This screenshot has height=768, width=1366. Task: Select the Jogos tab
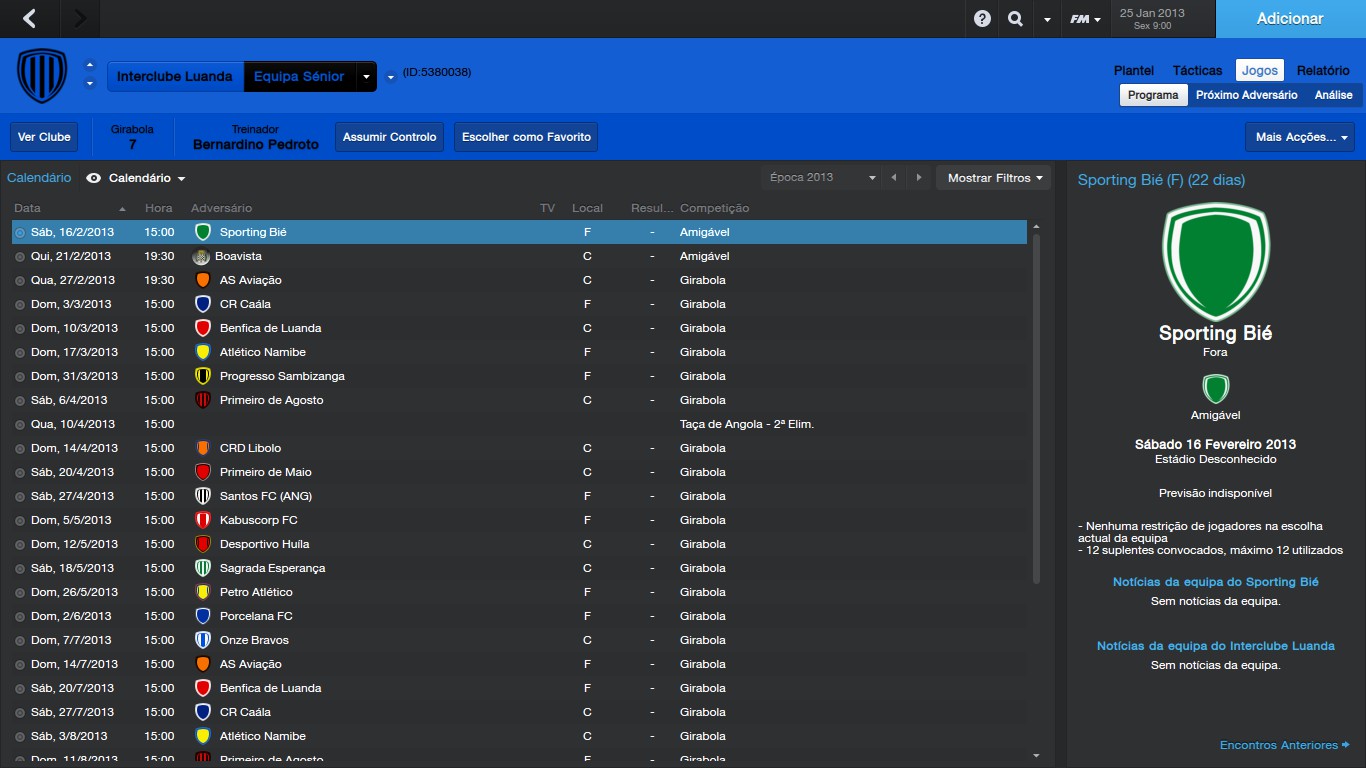[1260, 70]
